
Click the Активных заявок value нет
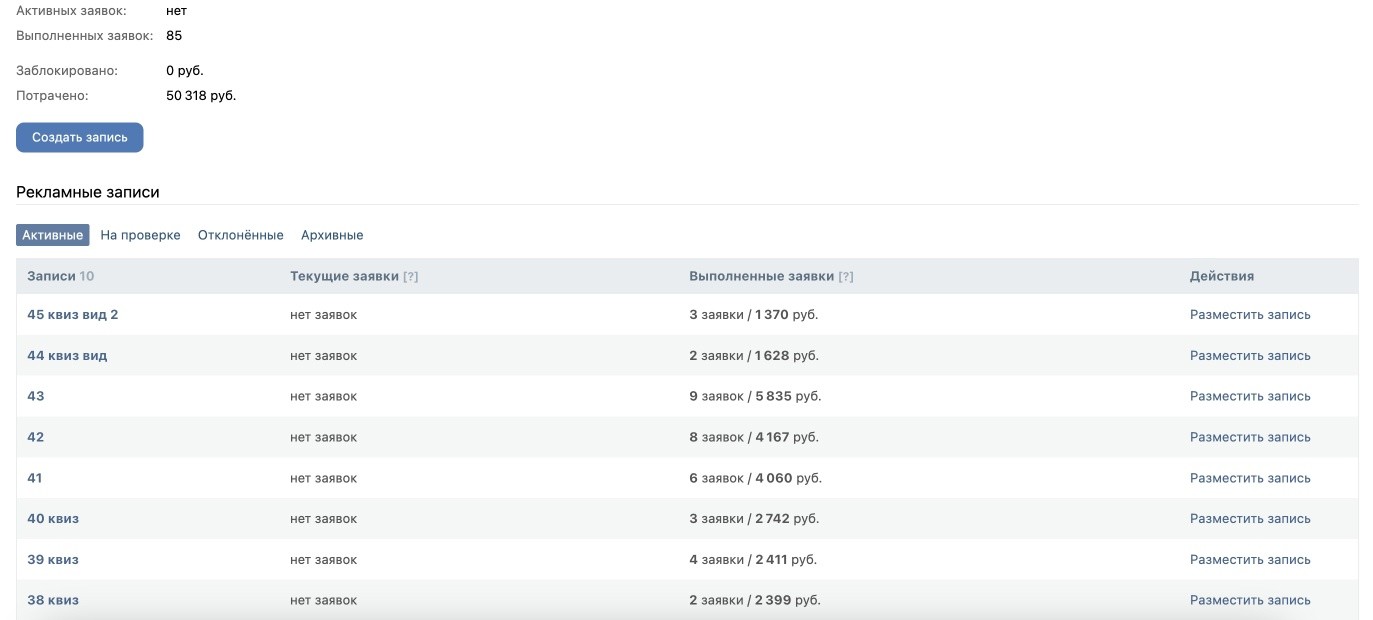176,11
